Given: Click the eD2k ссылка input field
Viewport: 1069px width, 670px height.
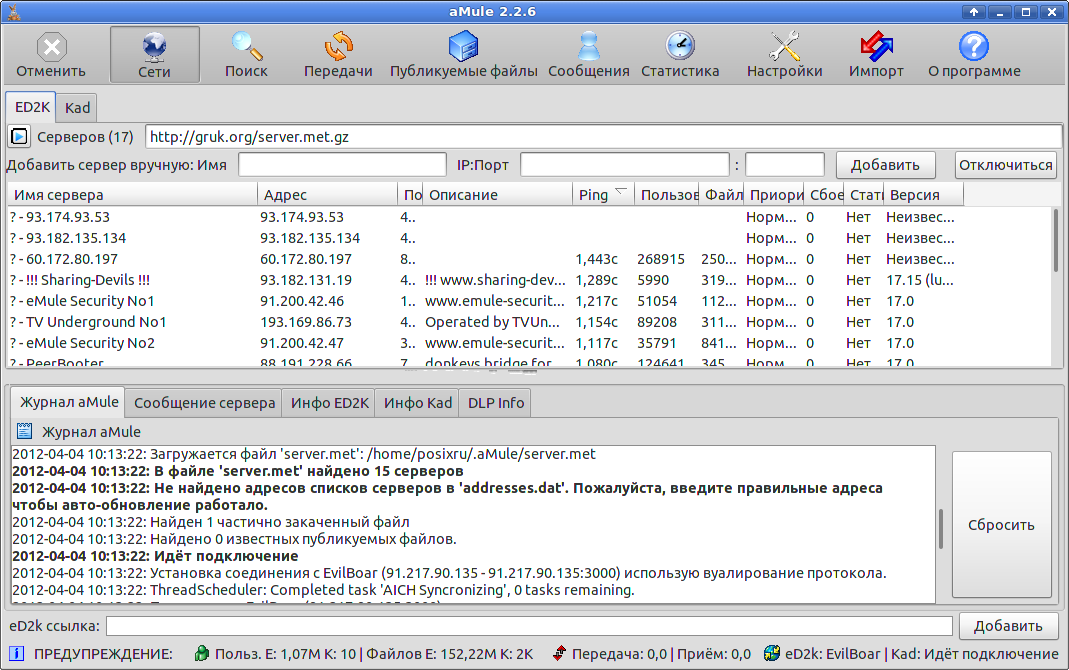Looking at the screenshot, I should pyautogui.click(x=529, y=626).
